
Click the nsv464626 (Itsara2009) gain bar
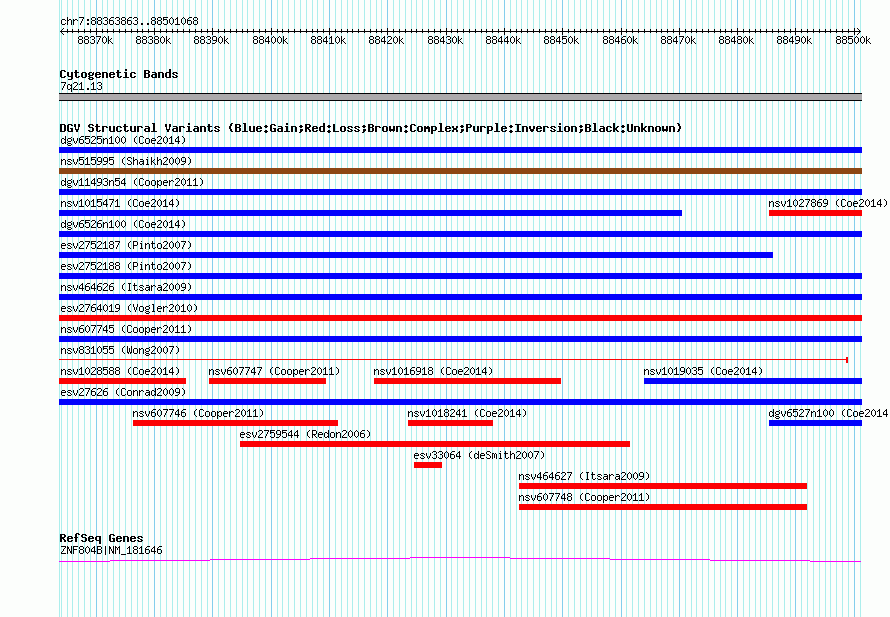click(x=460, y=297)
